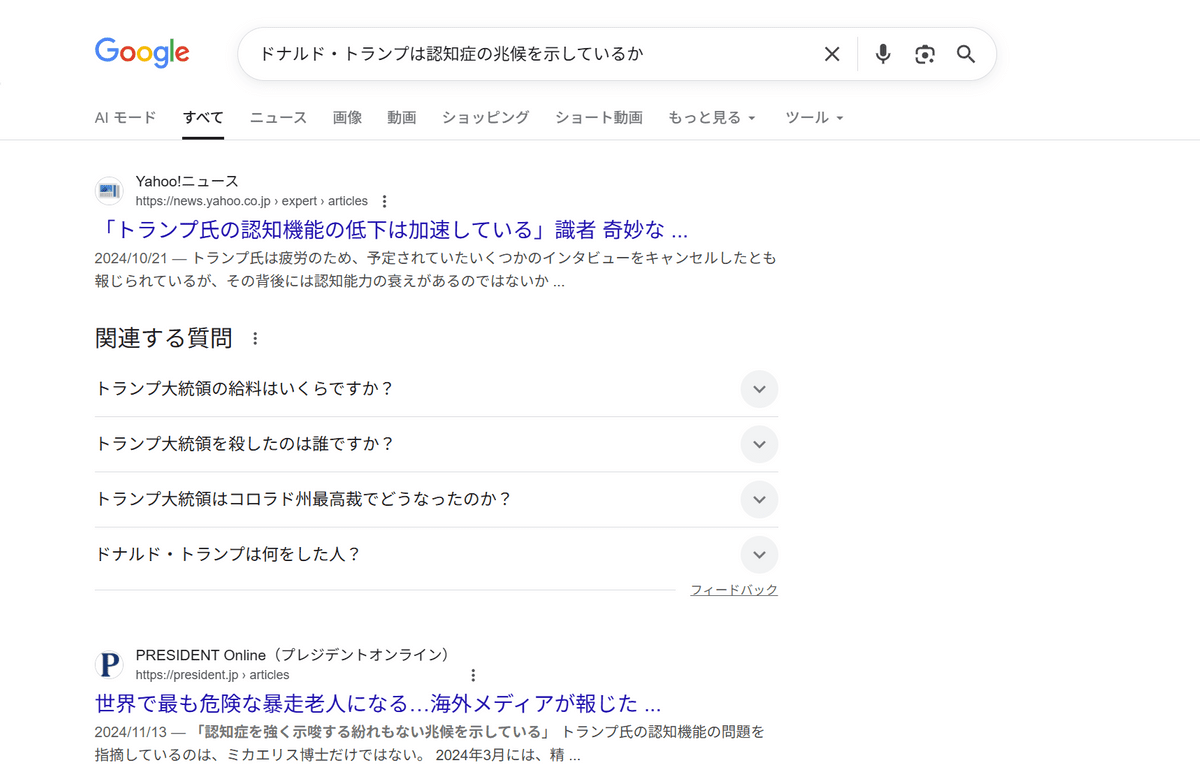Open three-dot menu for PRESIDENT Online result
Viewport: 1200px width, 777px height.
473,675
